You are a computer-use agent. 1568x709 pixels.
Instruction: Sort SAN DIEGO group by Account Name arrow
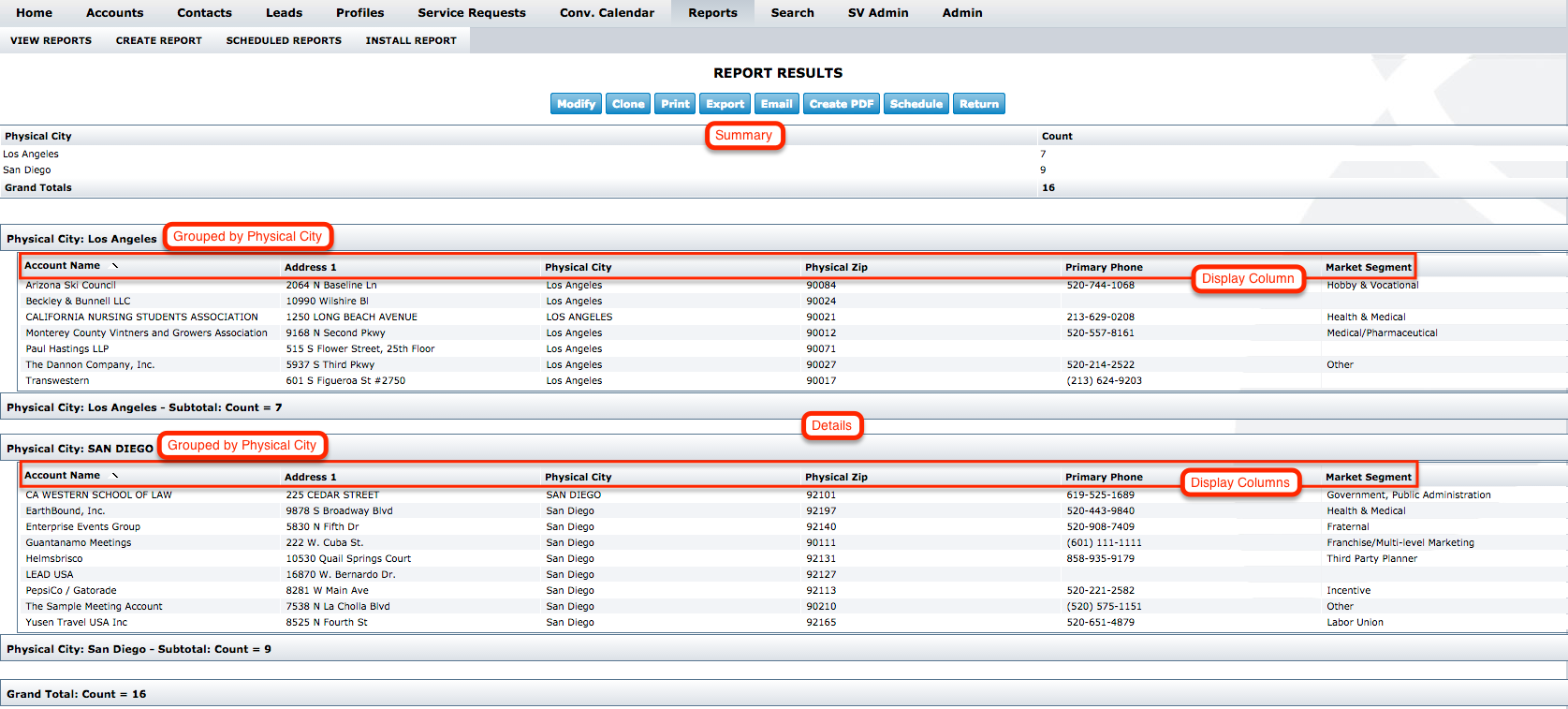click(x=115, y=476)
